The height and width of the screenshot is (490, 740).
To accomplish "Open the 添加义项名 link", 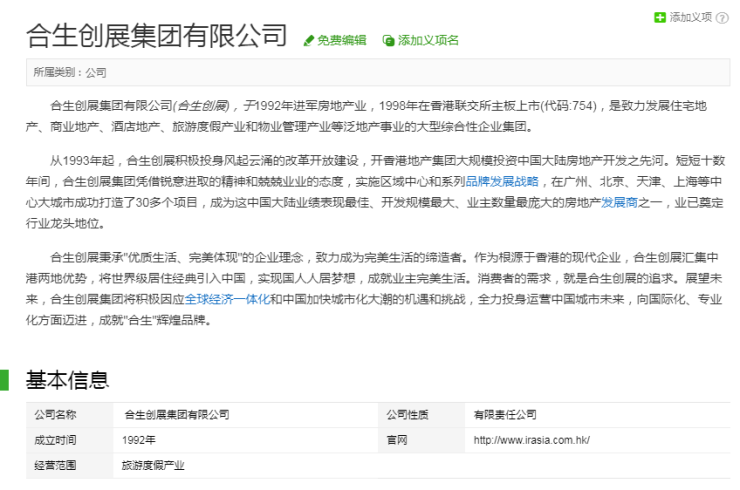I will [428, 40].
